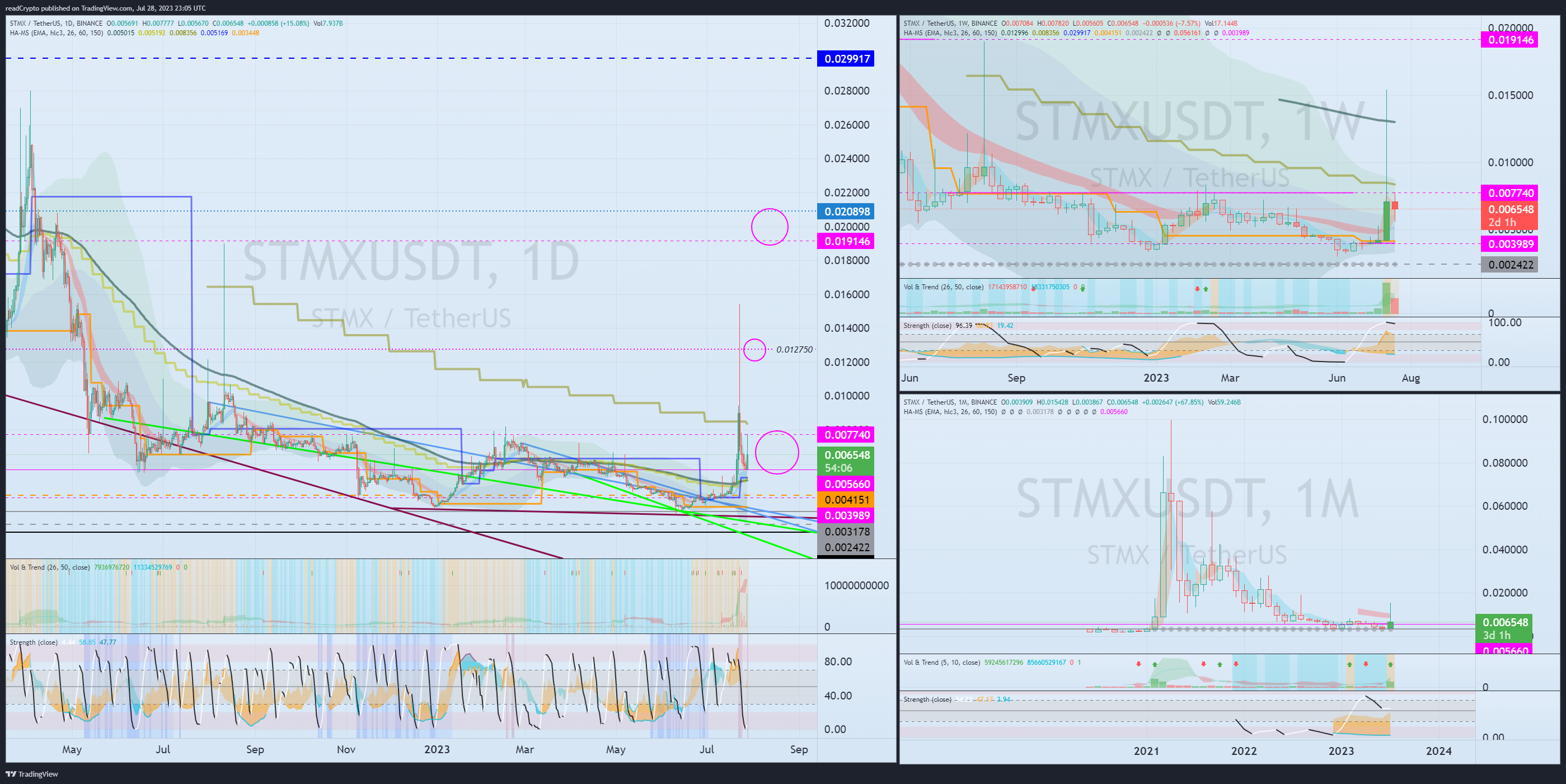Click 'Vol & Trend (5, 10, close)' on 1M chart
Screen dimensions: 1566x784
click(x=941, y=663)
